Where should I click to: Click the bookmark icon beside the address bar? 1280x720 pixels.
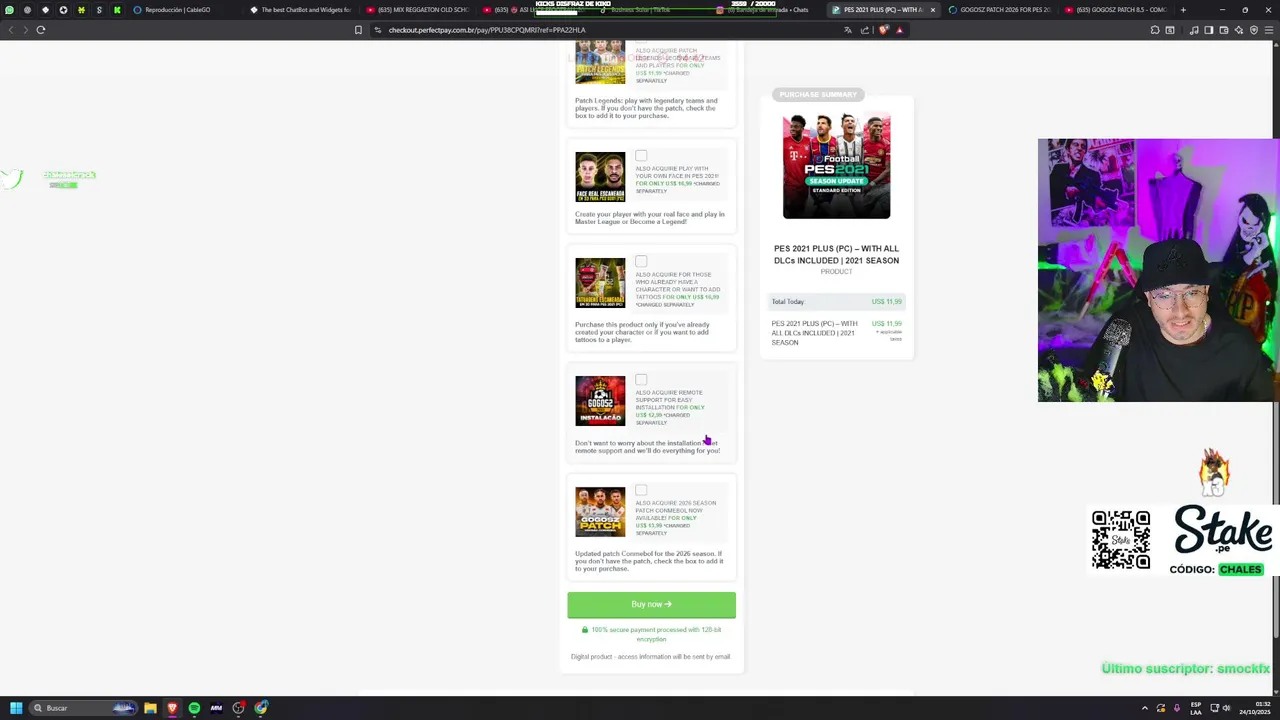point(358,30)
